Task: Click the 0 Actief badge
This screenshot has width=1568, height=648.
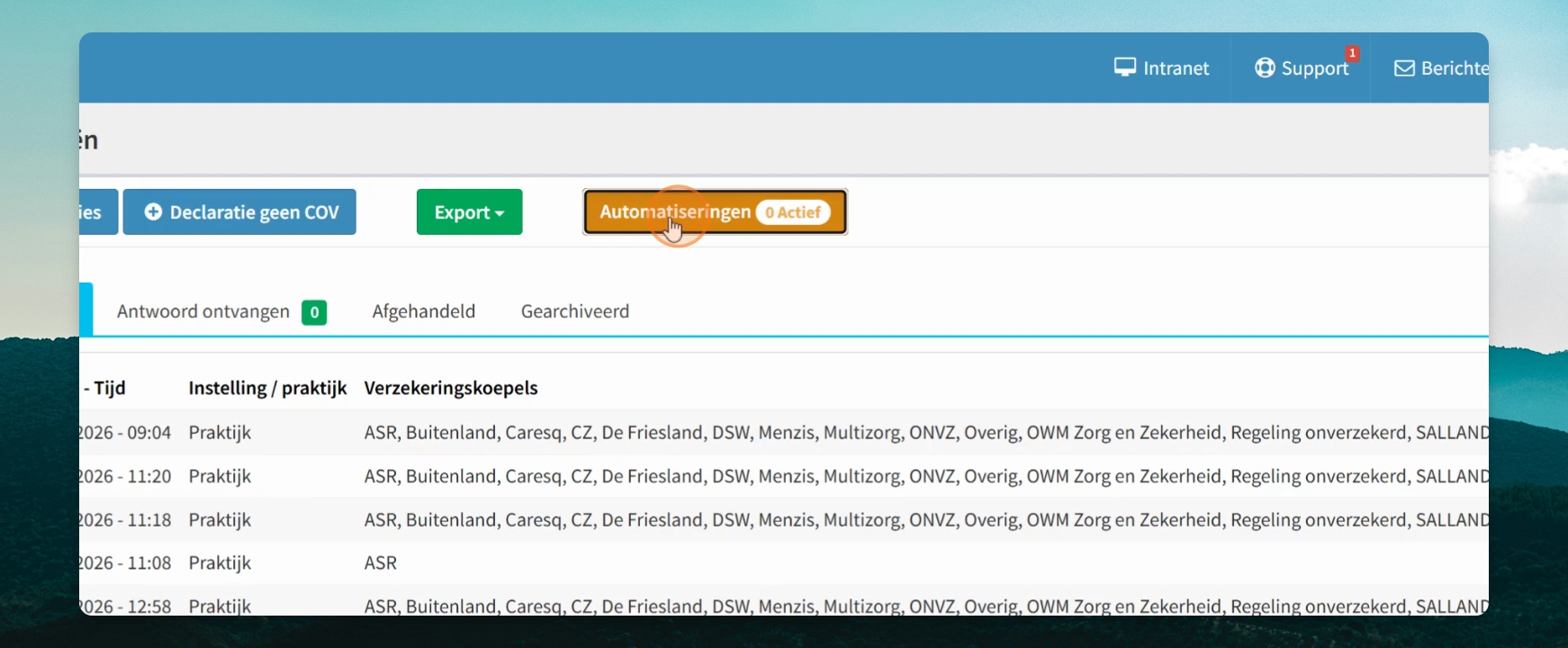Action: [x=793, y=212]
